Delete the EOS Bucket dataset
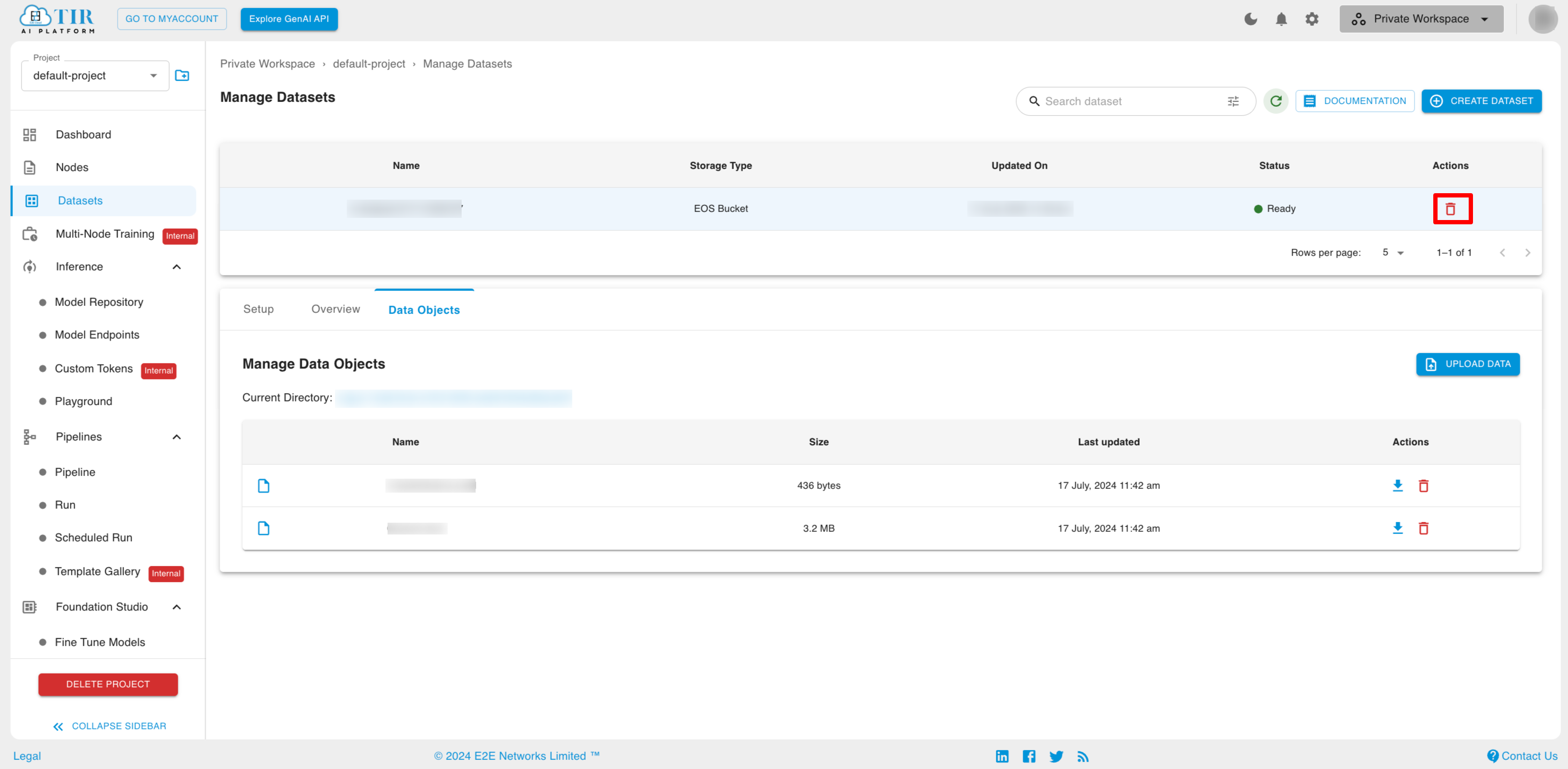Screen dimensions: 1568x769 click(x=1450, y=209)
